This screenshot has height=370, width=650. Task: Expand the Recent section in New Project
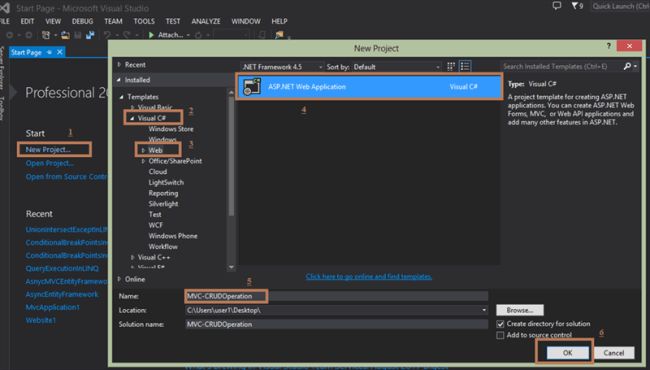click(119, 65)
